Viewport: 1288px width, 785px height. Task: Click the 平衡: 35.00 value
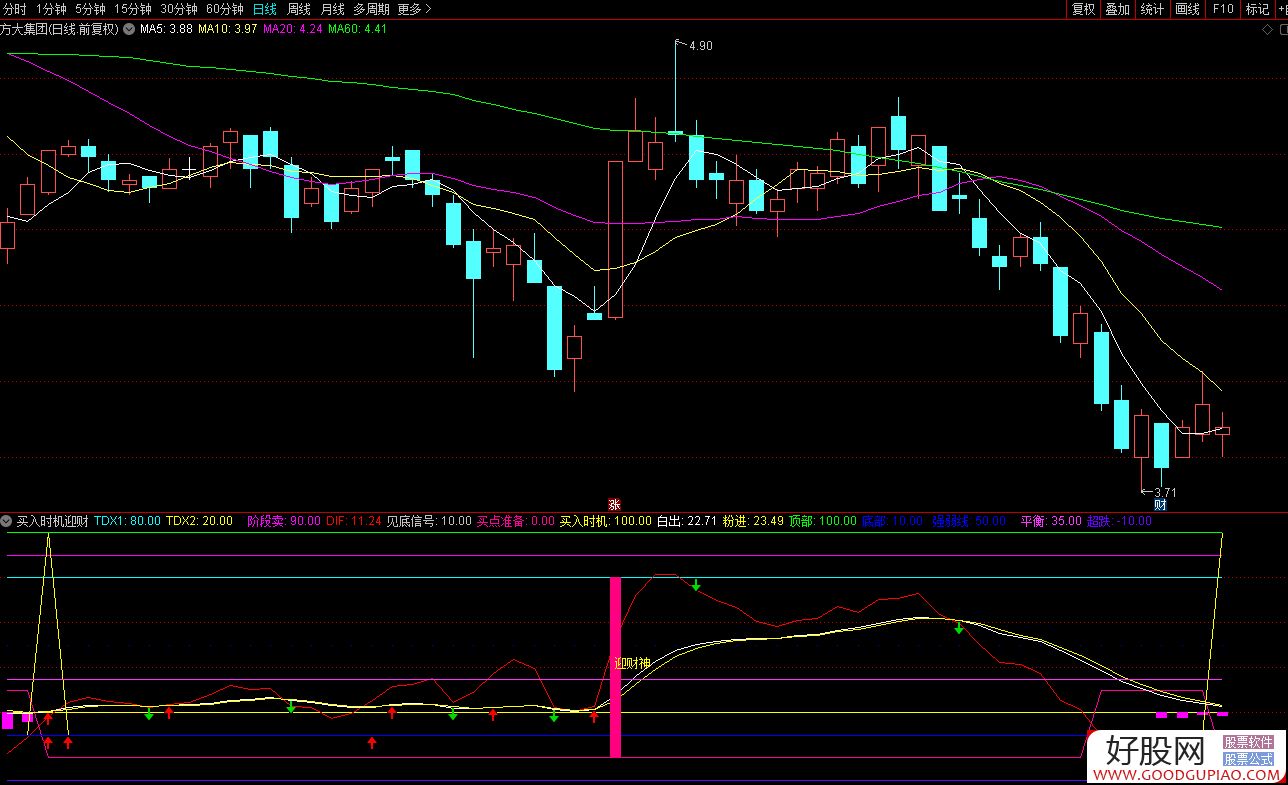tap(1050, 521)
